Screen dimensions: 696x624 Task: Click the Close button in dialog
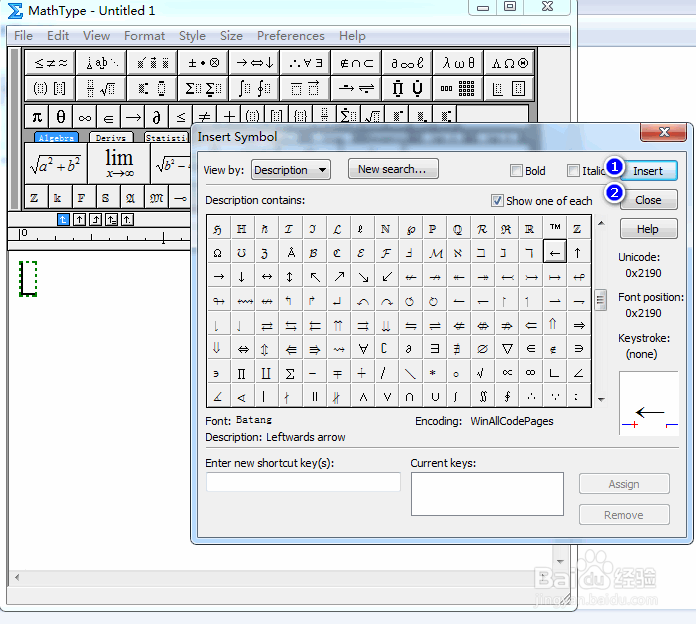tap(648, 200)
